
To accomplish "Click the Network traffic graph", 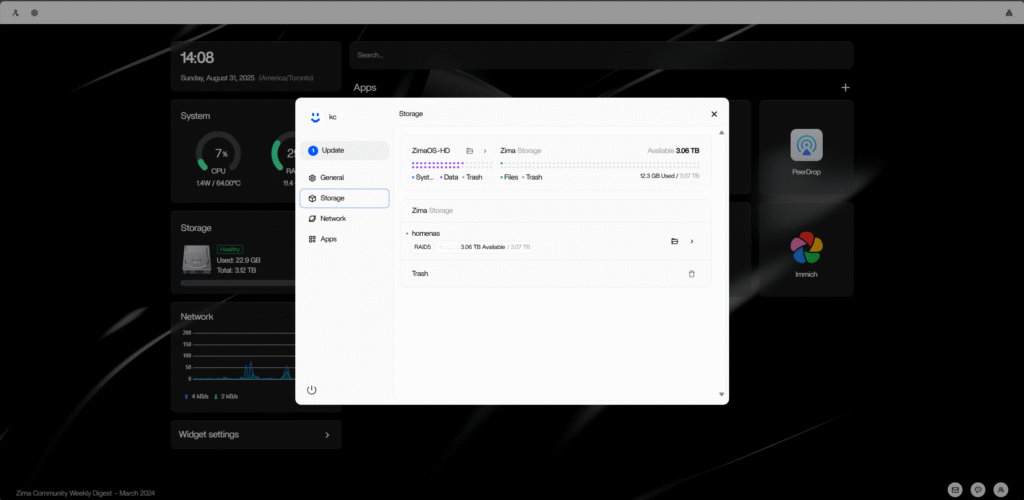I will pyautogui.click(x=238, y=356).
